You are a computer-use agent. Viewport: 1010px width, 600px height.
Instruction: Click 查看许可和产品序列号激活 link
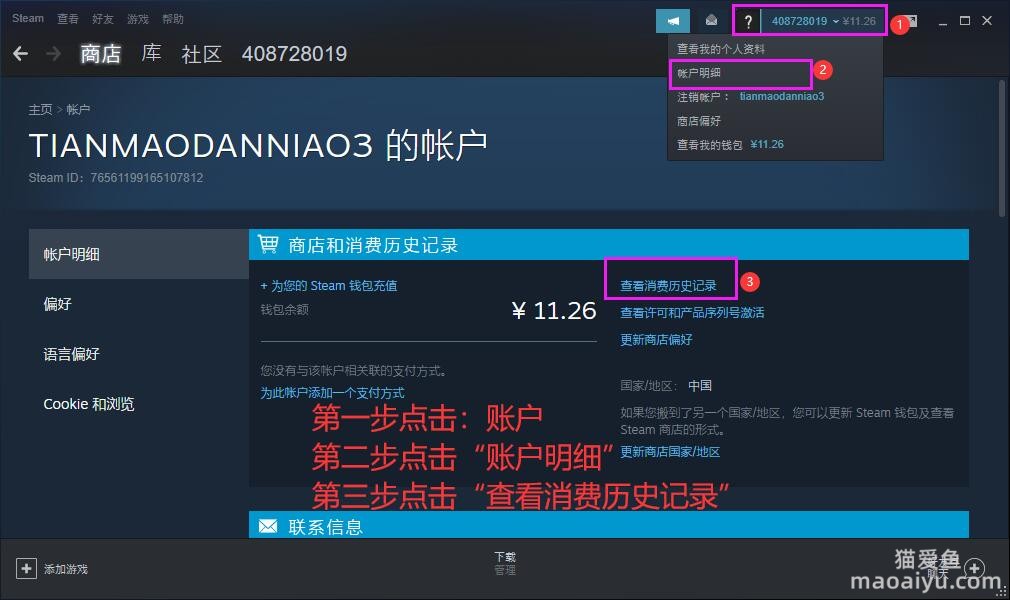692,313
